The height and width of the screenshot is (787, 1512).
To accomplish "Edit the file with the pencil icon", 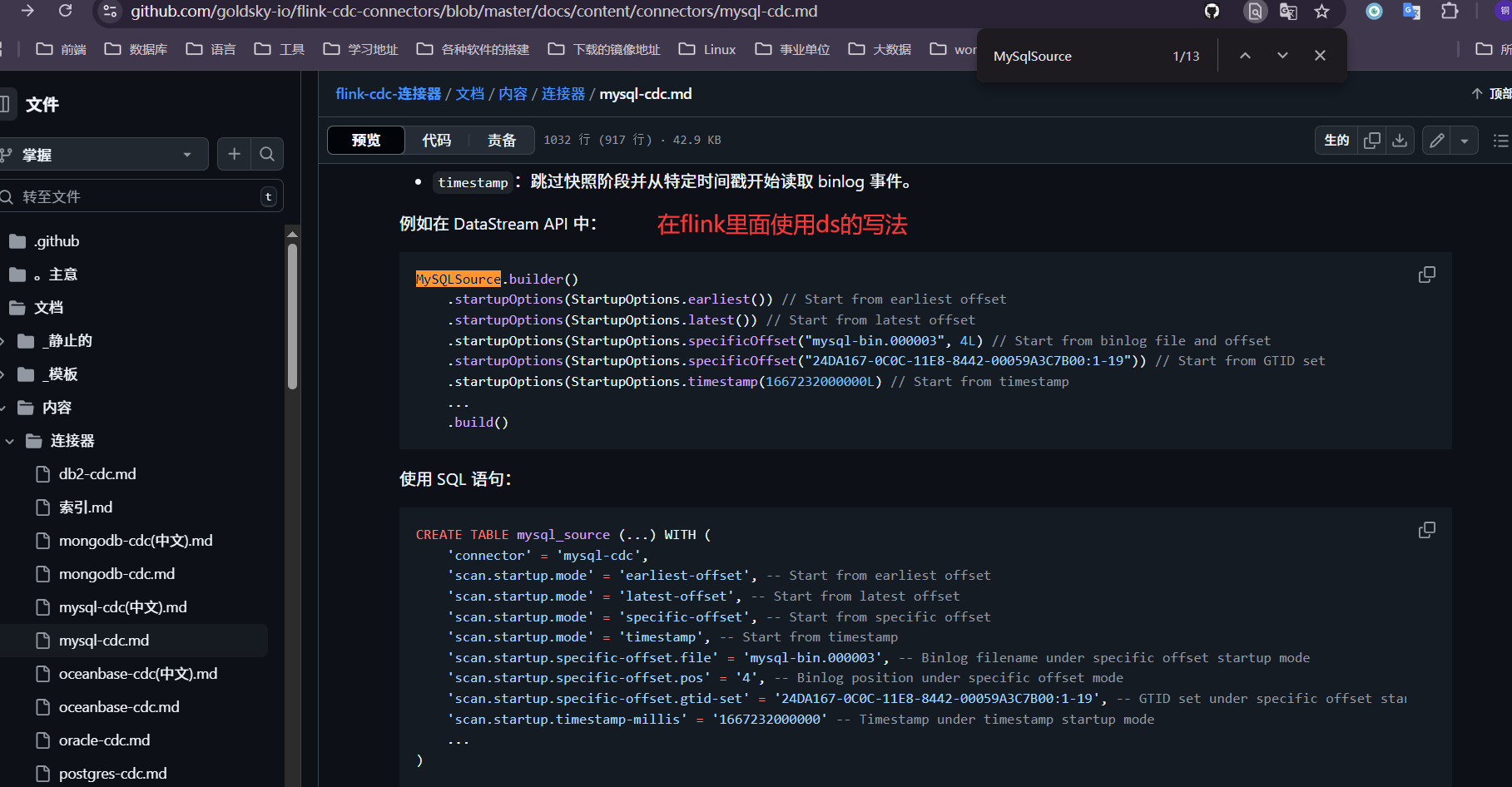I will [x=1435, y=140].
